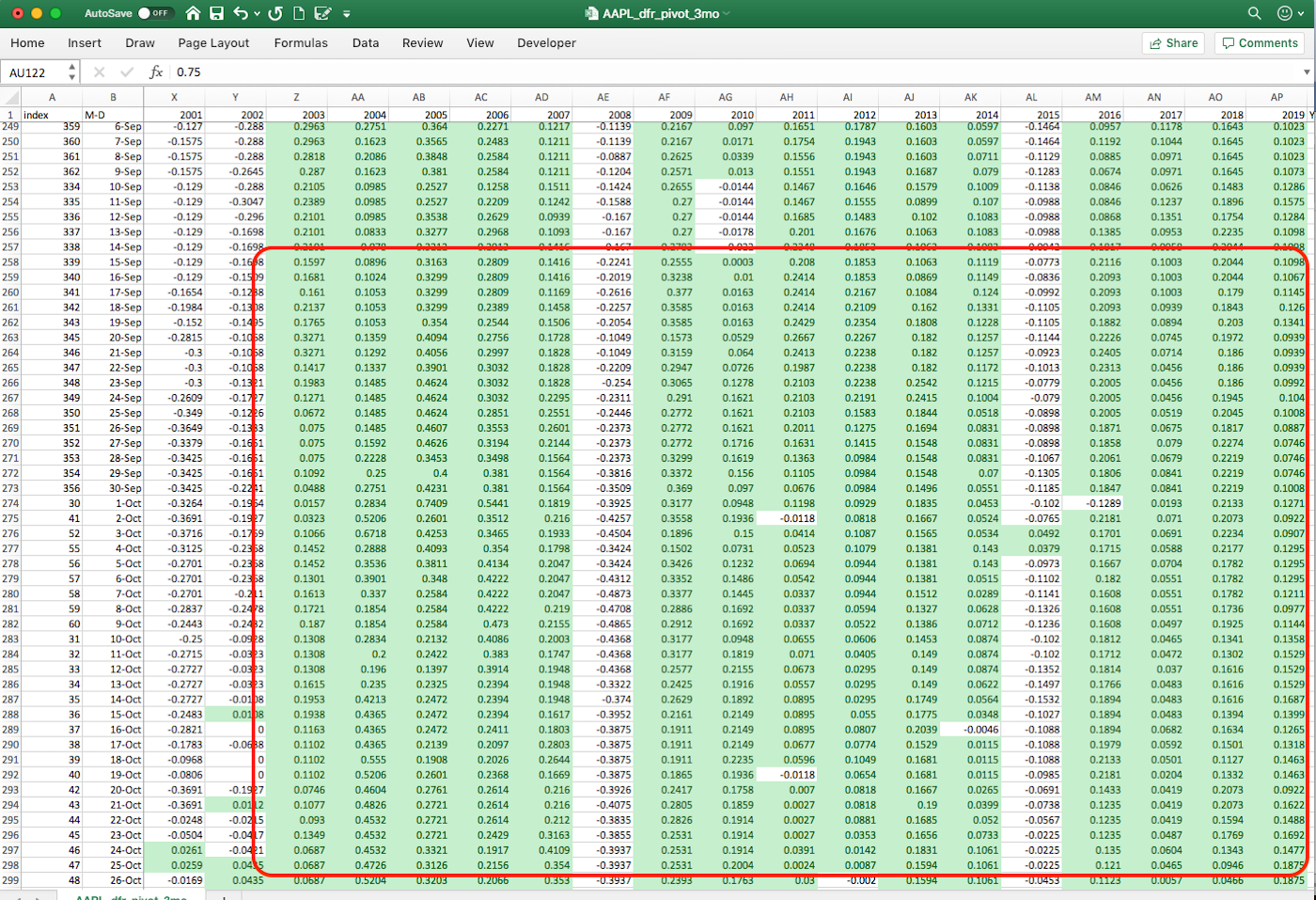
Task: Click the Redo arrow icon
Action: [275, 13]
